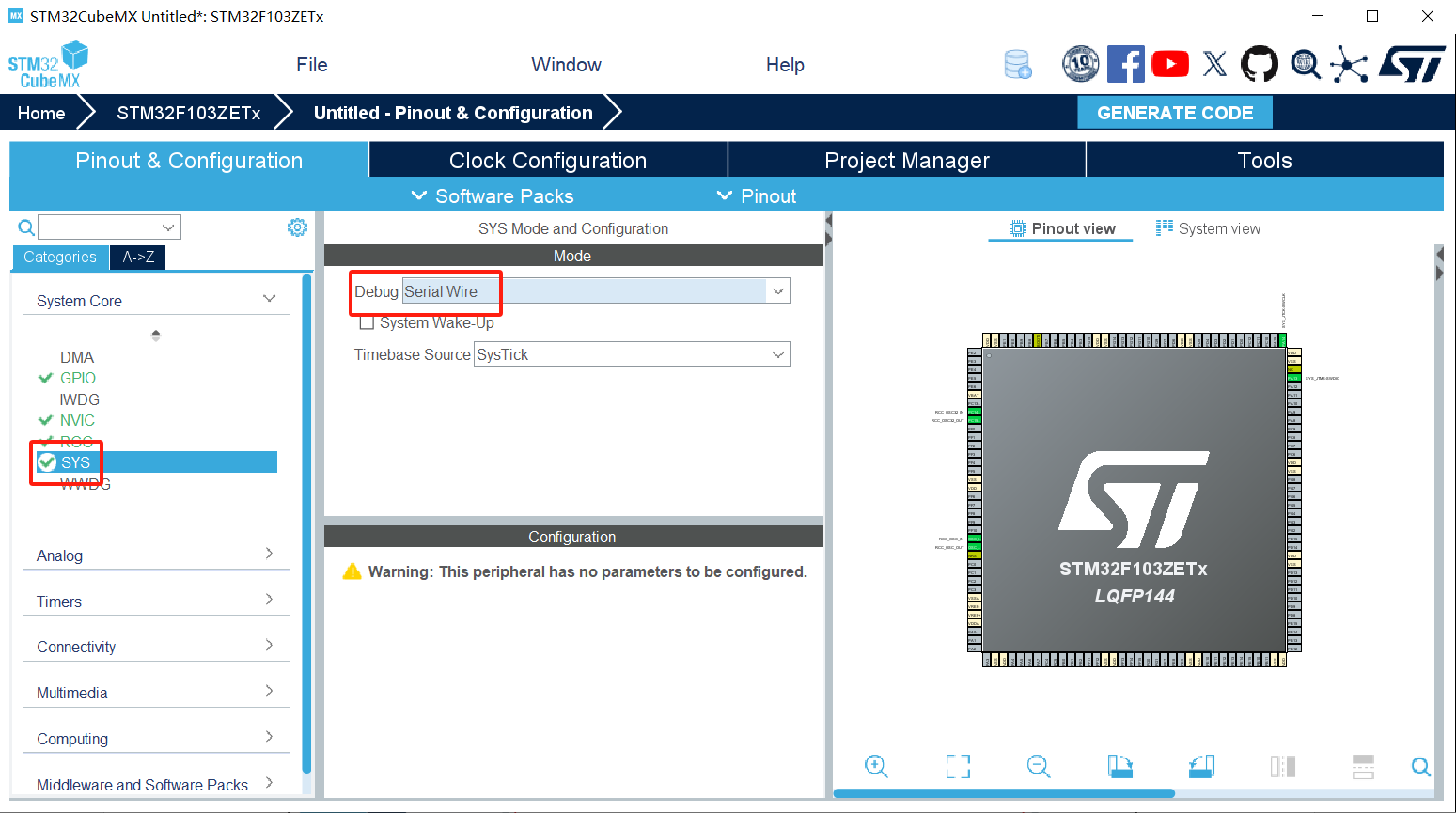Image resolution: width=1456 pixels, height=813 pixels.
Task: Click the peripheral search magnifier icon
Action: pyautogui.click(x=26, y=227)
